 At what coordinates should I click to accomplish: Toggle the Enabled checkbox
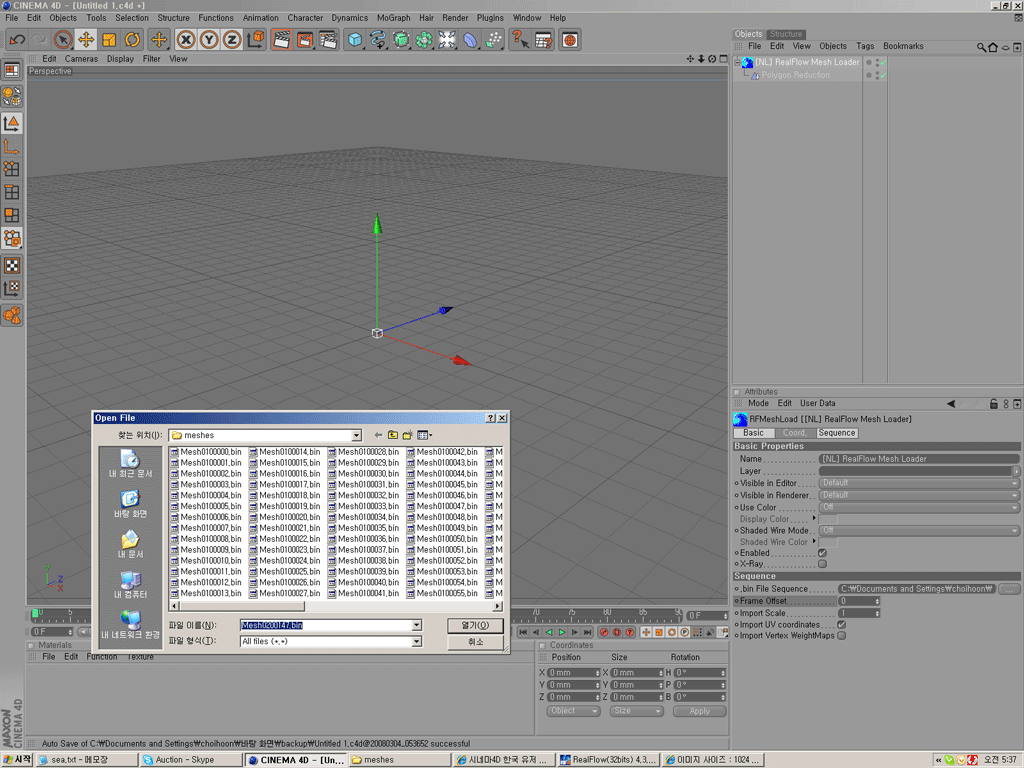coord(822,553)
